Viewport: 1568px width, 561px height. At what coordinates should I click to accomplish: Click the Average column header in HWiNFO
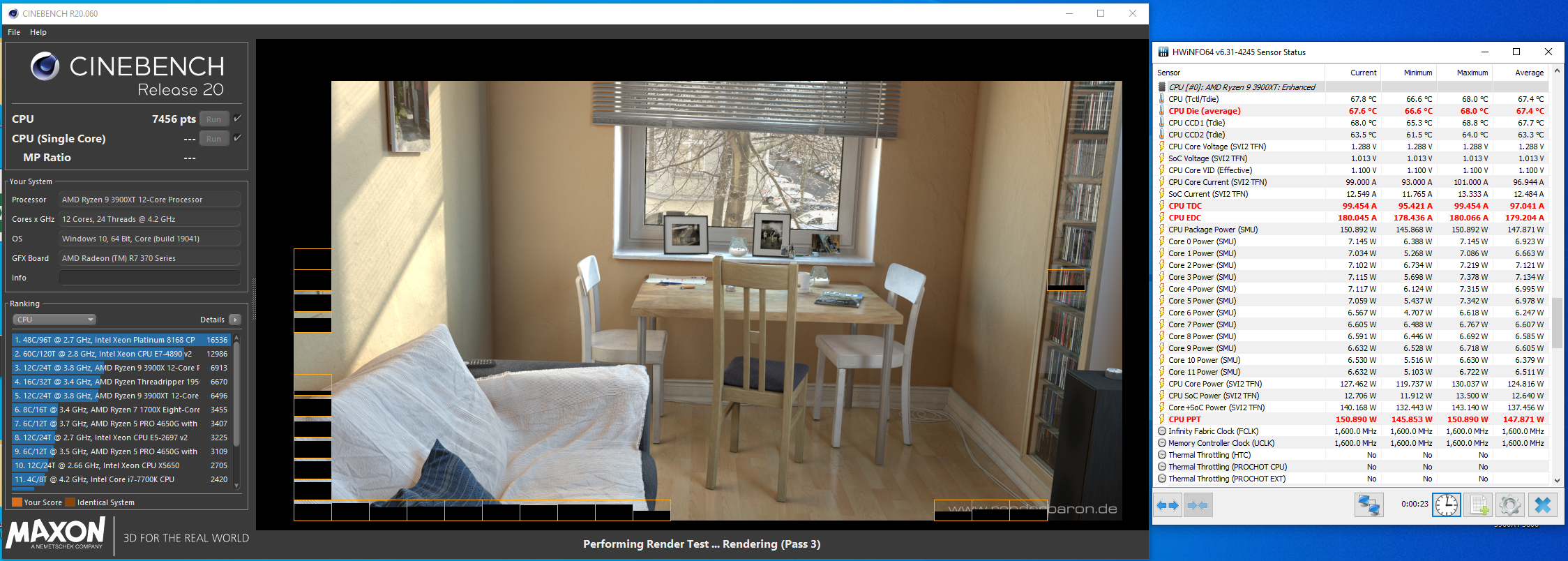pos(1520,73)
